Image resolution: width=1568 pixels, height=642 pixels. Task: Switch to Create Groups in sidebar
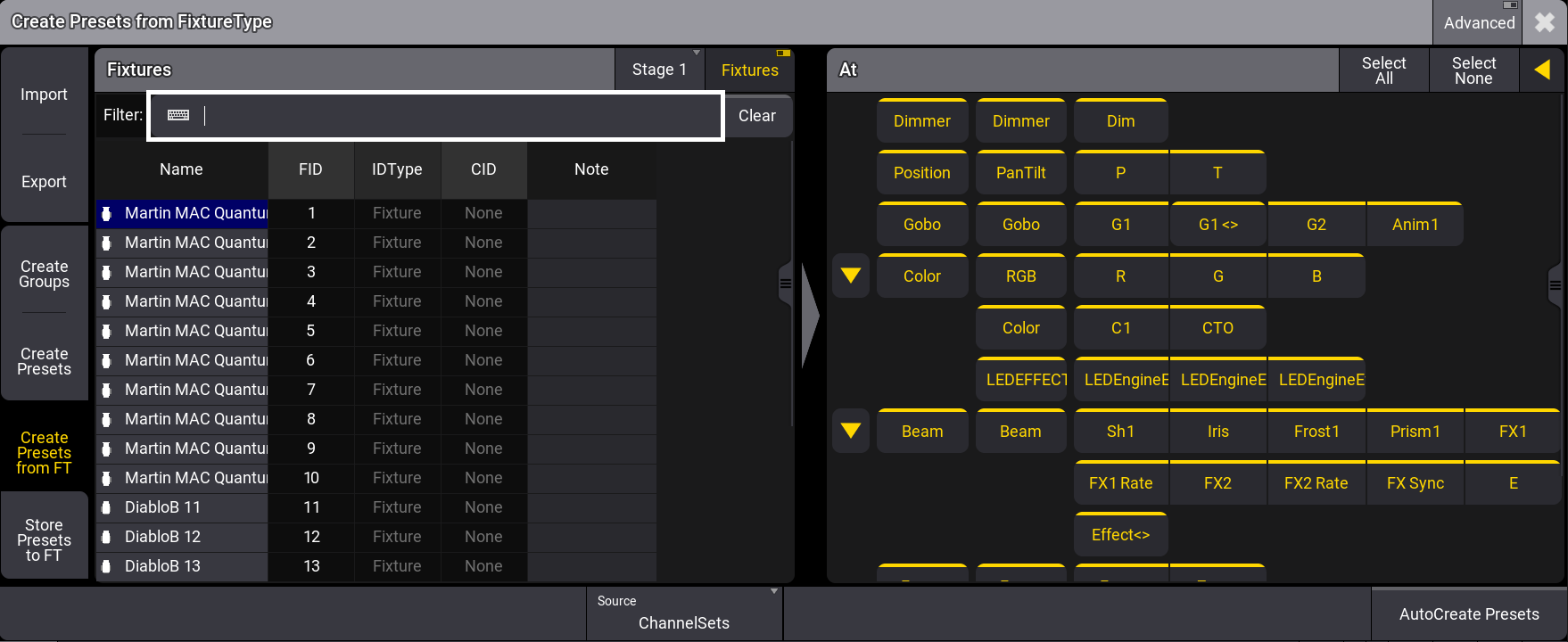click(45, 274)
